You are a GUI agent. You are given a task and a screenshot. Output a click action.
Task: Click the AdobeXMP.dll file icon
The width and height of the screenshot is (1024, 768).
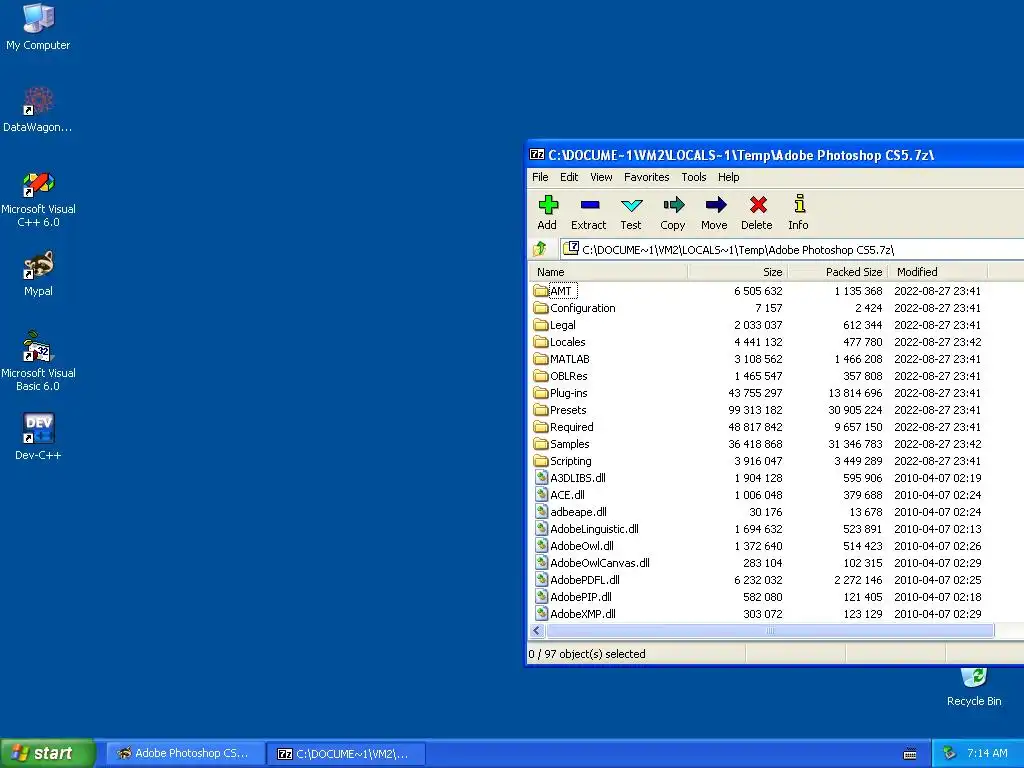click(x=541, y=613)
